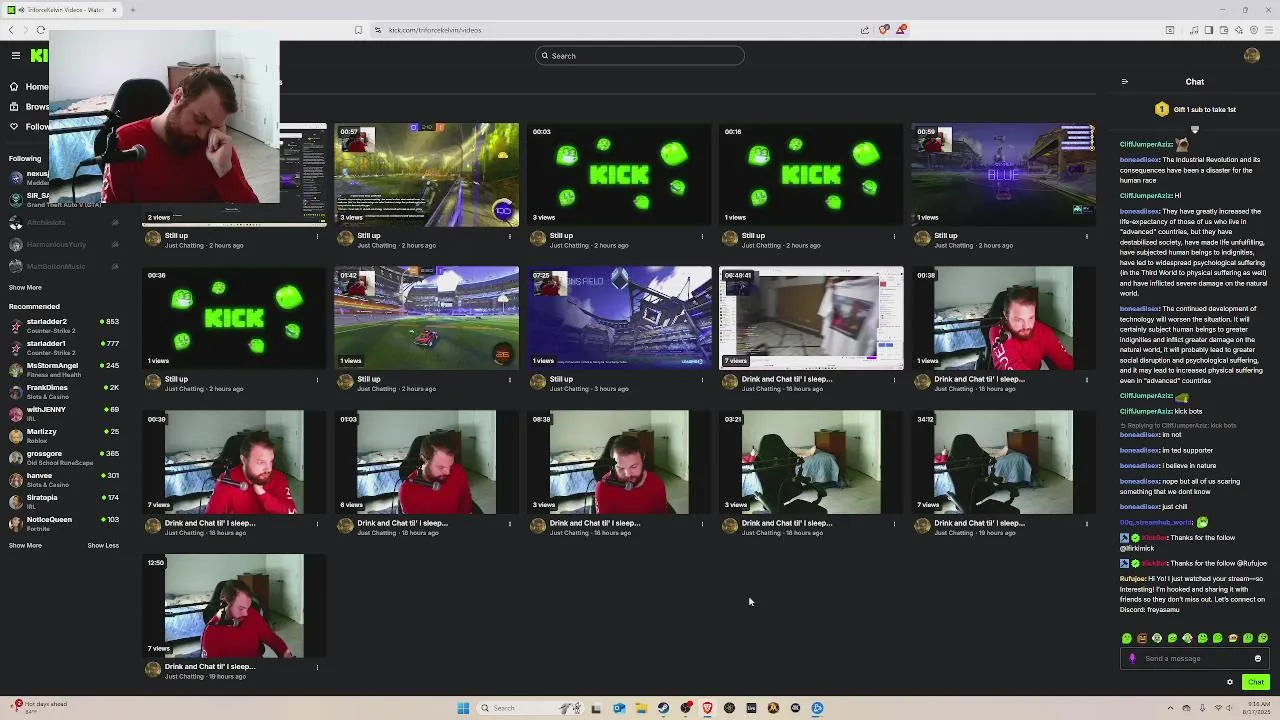1280x720 pixels.
Task: Collapse Recommended list with Show Less
Action: 103,546
